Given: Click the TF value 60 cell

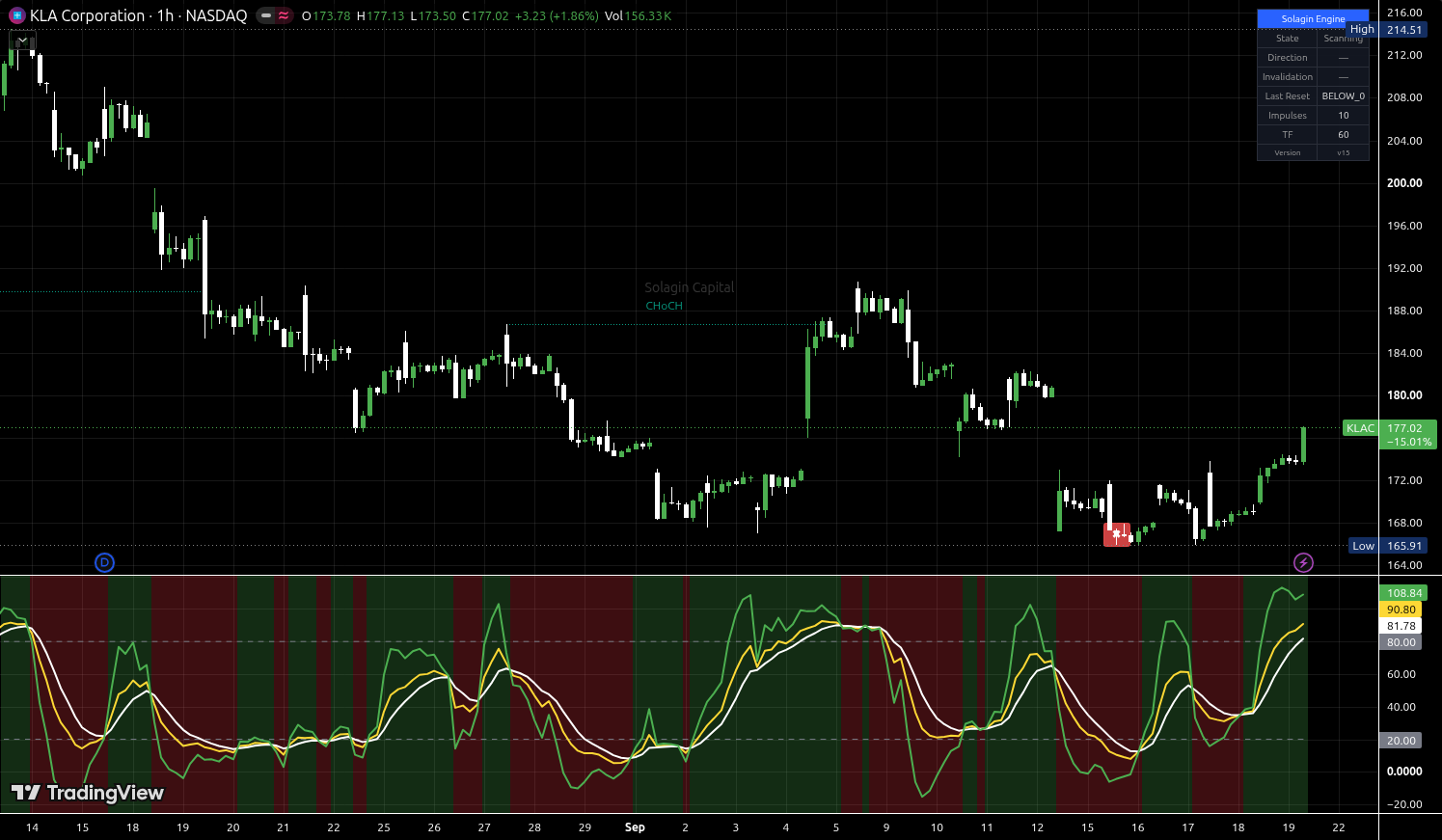Looking at the screenshot, I should (x=1344, y=135).
